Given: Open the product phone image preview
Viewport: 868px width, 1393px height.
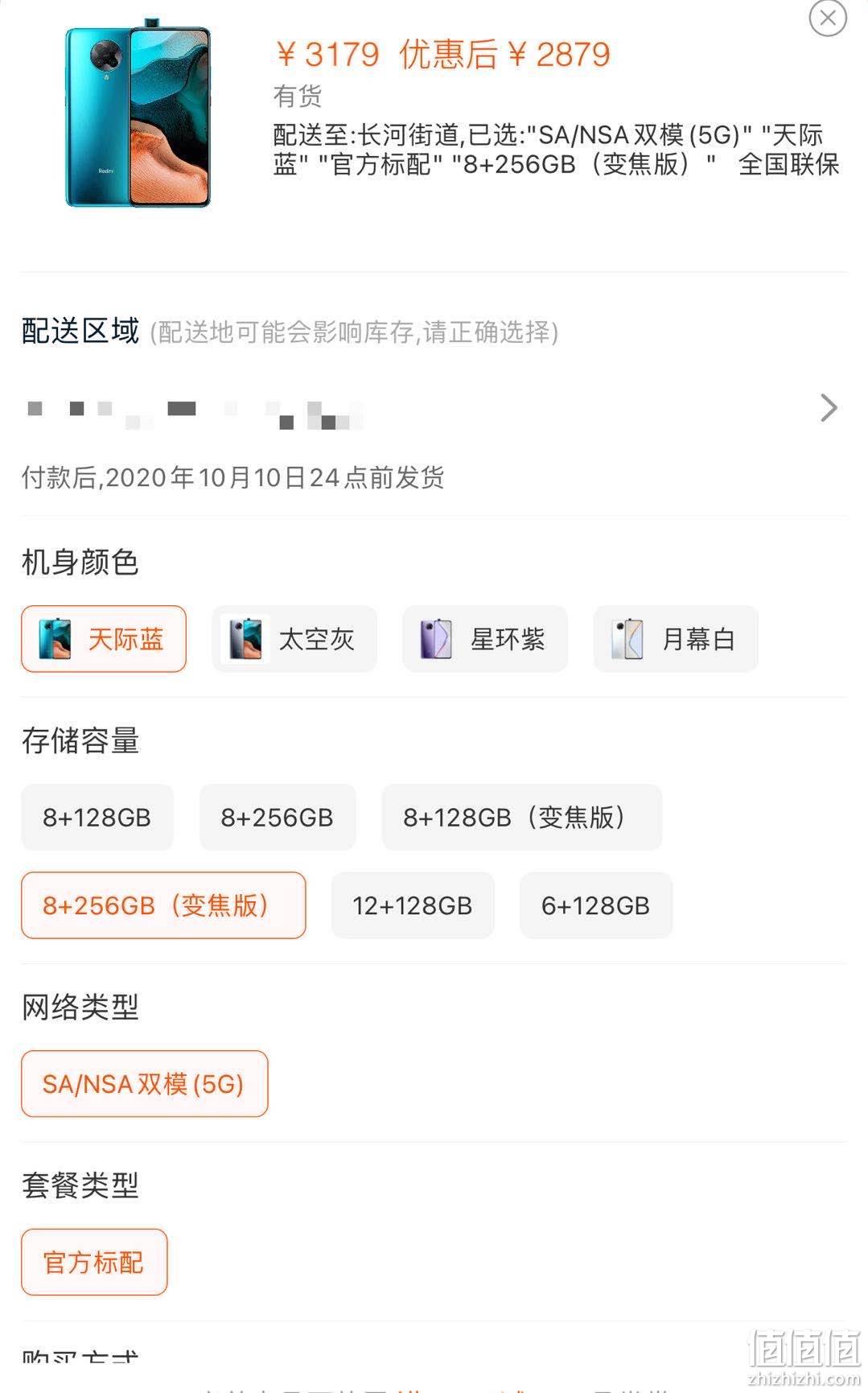Looking at the screenshot, I should [x=138, y=113].
